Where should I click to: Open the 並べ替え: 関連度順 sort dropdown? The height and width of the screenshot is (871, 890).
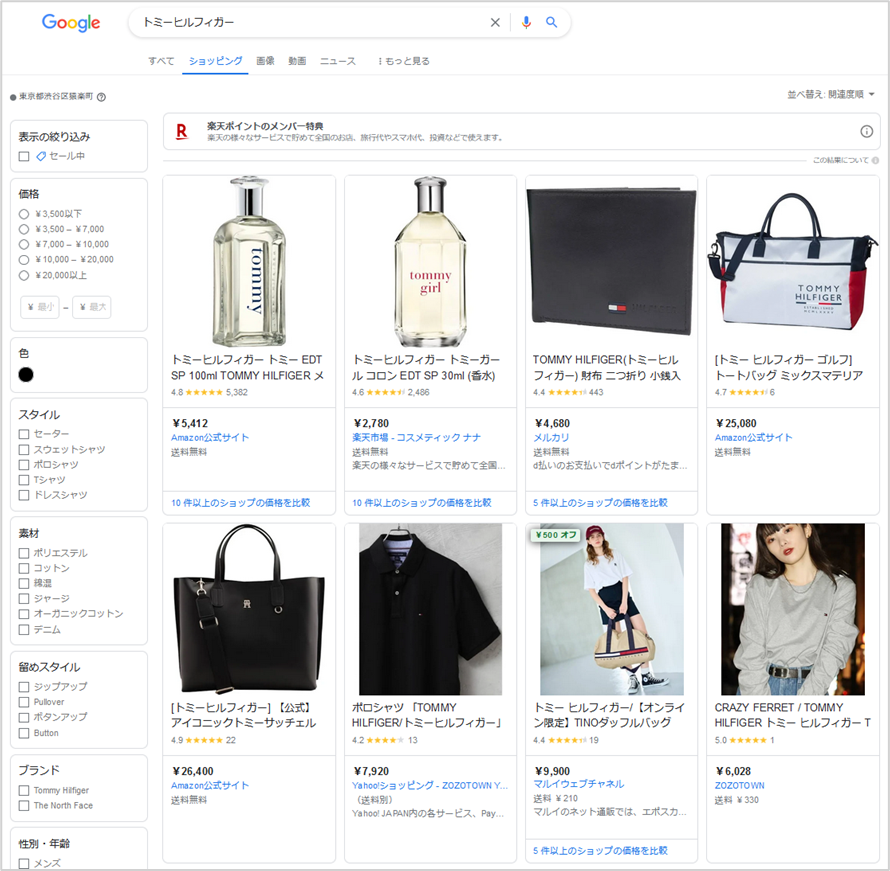tap(831, 94)
